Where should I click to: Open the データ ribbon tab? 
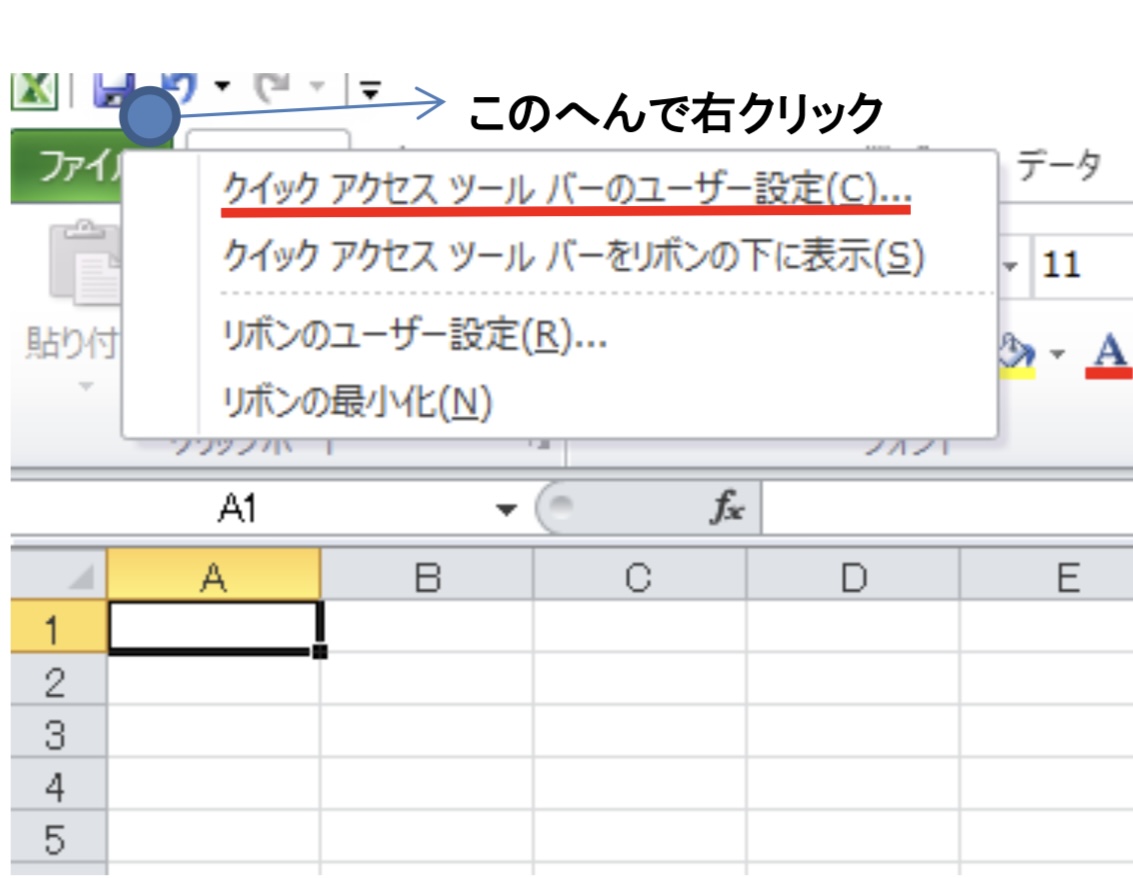pyautogui.click(x=1059, y=163)
